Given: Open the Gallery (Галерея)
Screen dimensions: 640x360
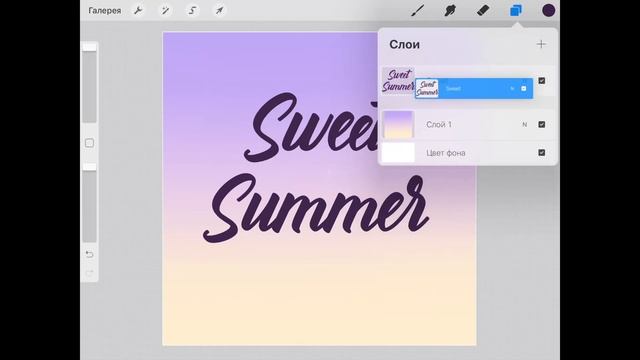Looking at the screenshot, I should click(104, 11).
